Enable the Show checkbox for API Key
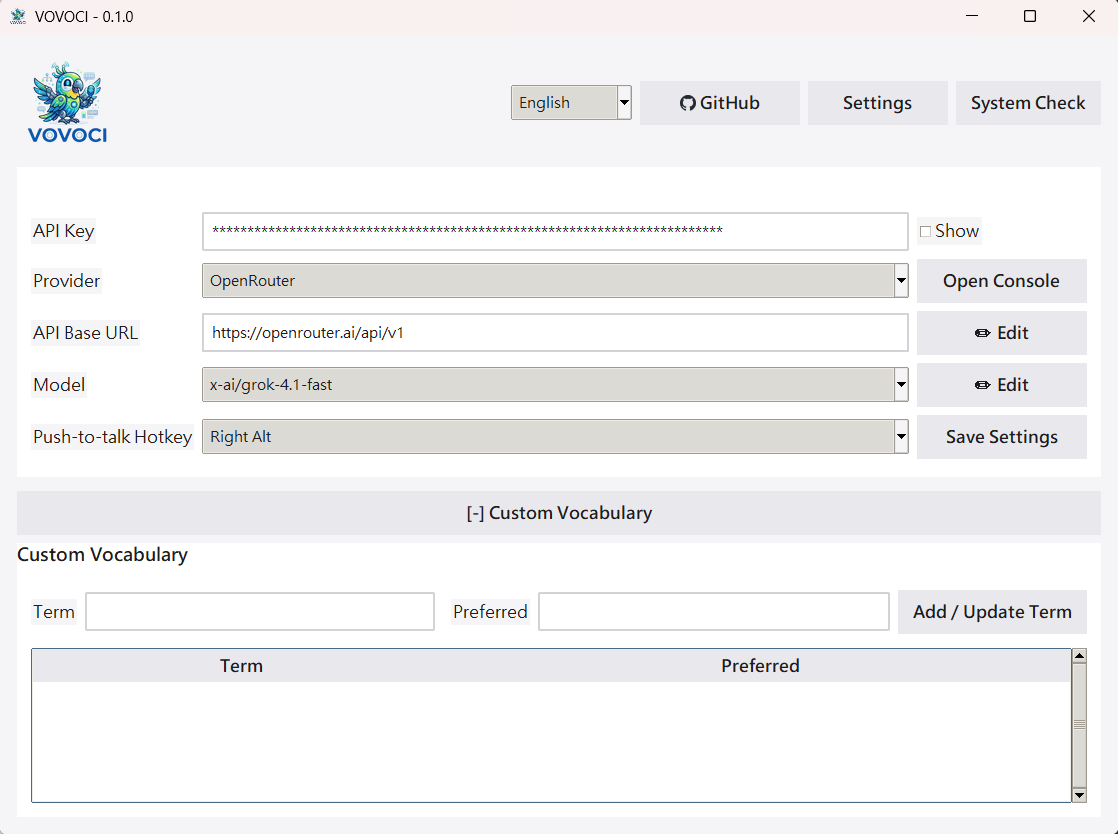The image size is (1118, 834). (925, 230)
